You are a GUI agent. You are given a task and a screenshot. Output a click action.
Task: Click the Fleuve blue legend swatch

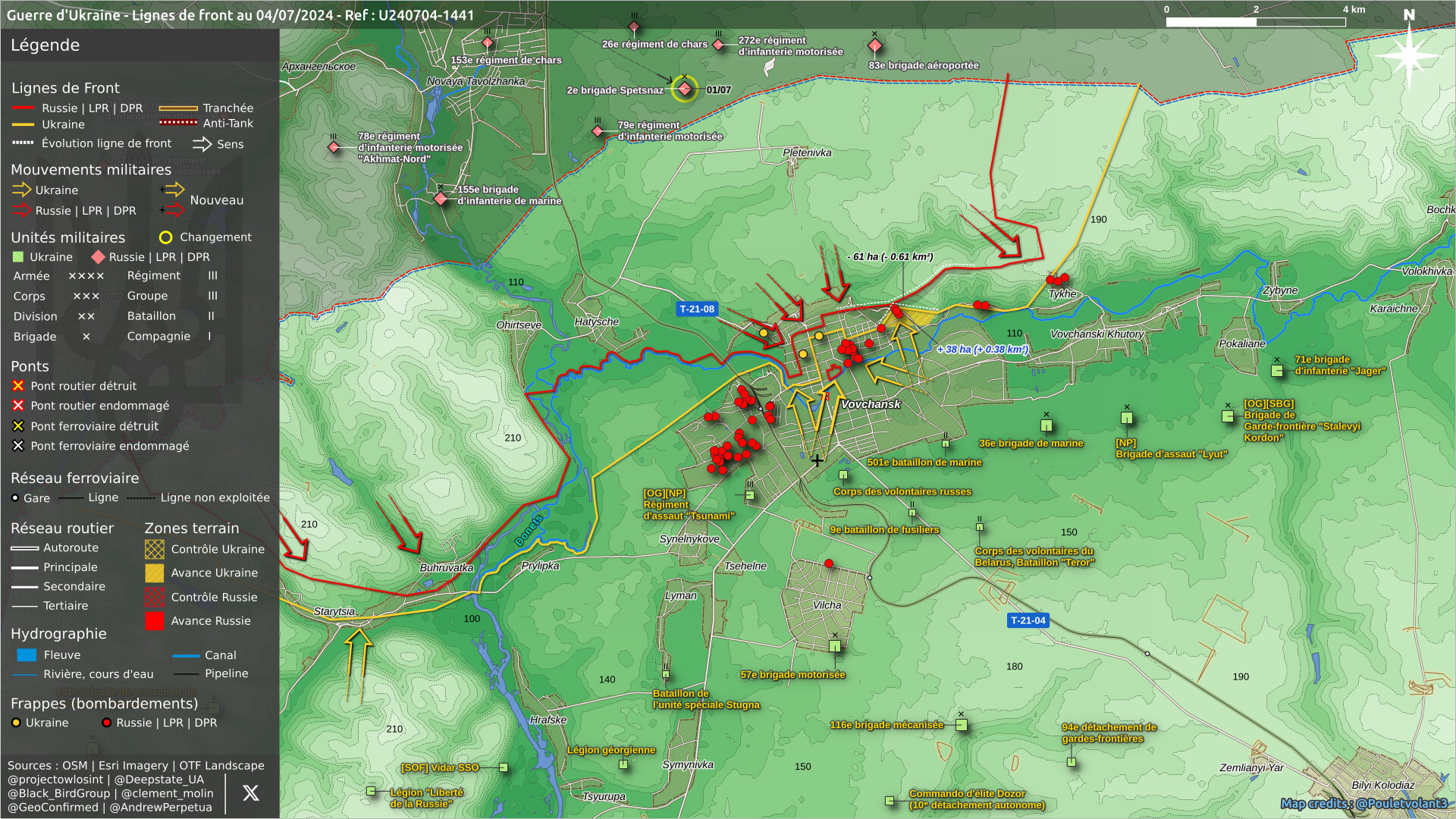27,655
